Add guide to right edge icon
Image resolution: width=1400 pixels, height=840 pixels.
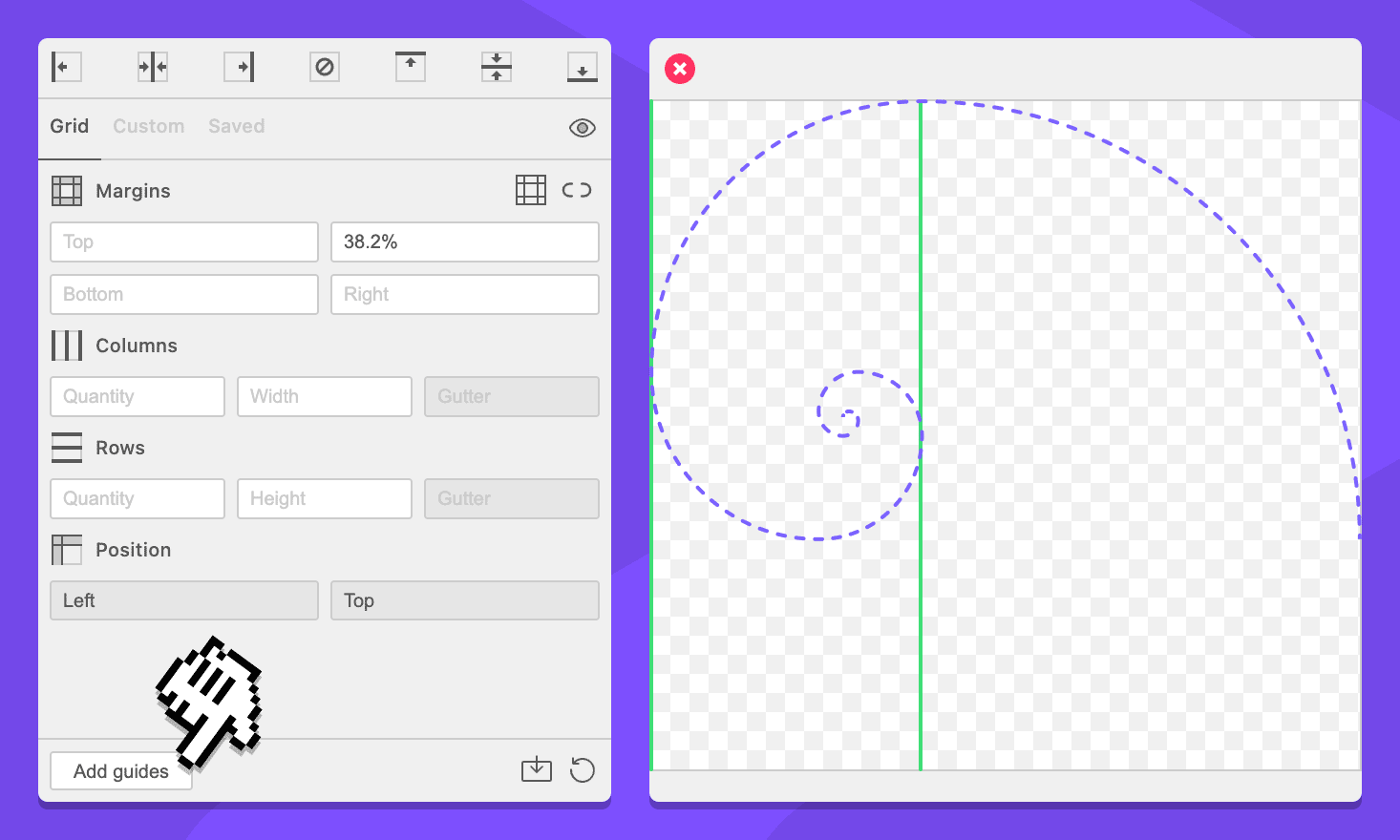point(239,67)
